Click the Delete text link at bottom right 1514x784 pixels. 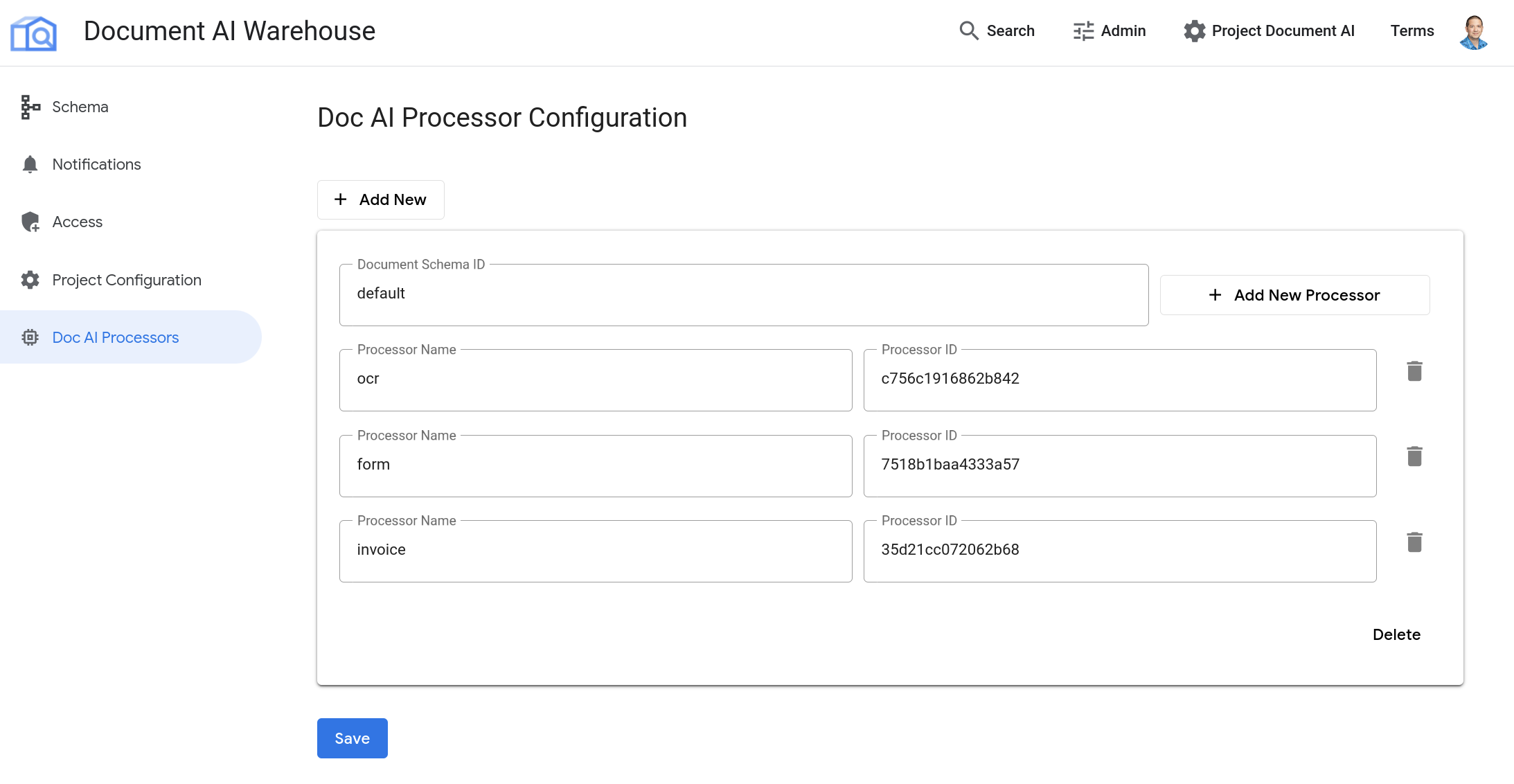[x=1397, y=634]
